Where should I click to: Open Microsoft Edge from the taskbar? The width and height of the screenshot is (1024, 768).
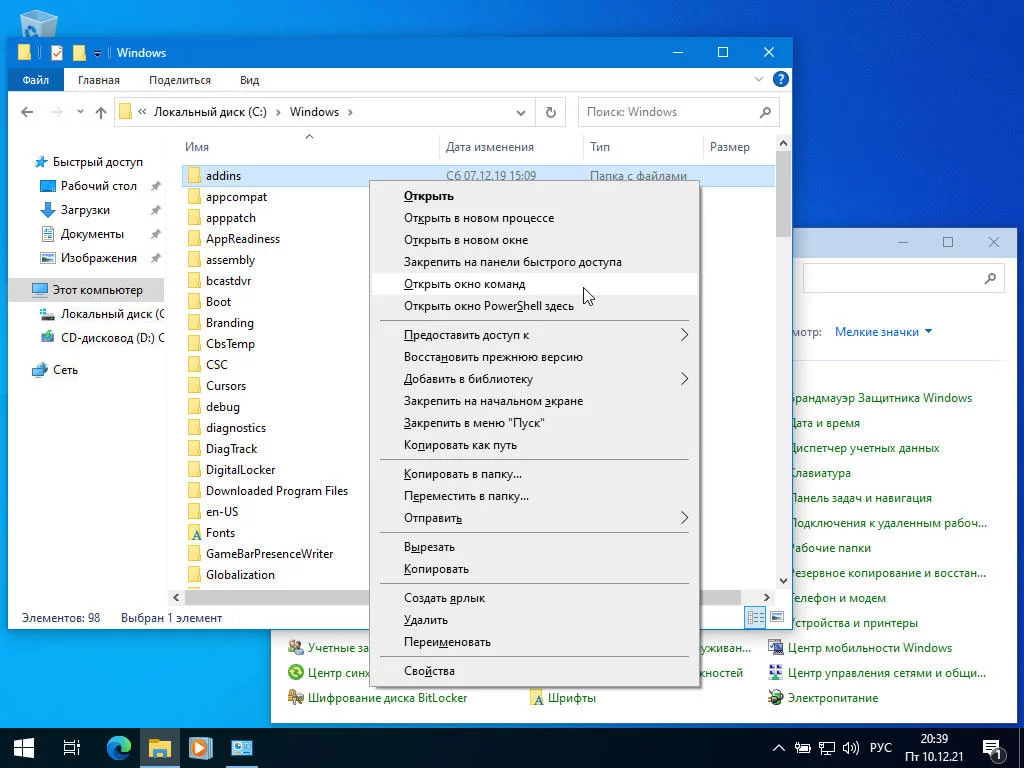(x=119, y=747)
